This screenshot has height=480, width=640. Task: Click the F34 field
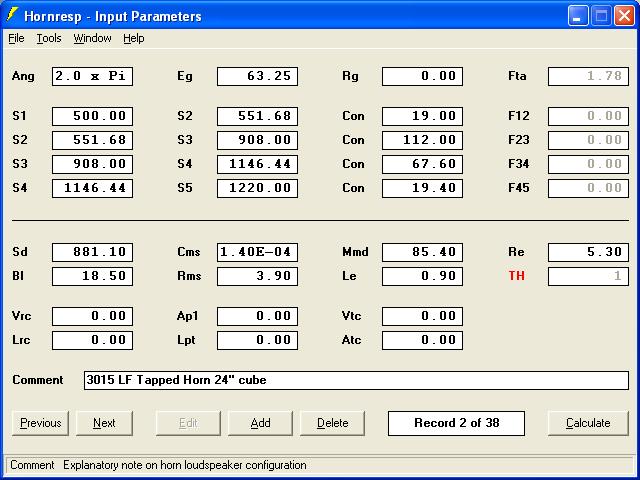click(x=588, y=164)
